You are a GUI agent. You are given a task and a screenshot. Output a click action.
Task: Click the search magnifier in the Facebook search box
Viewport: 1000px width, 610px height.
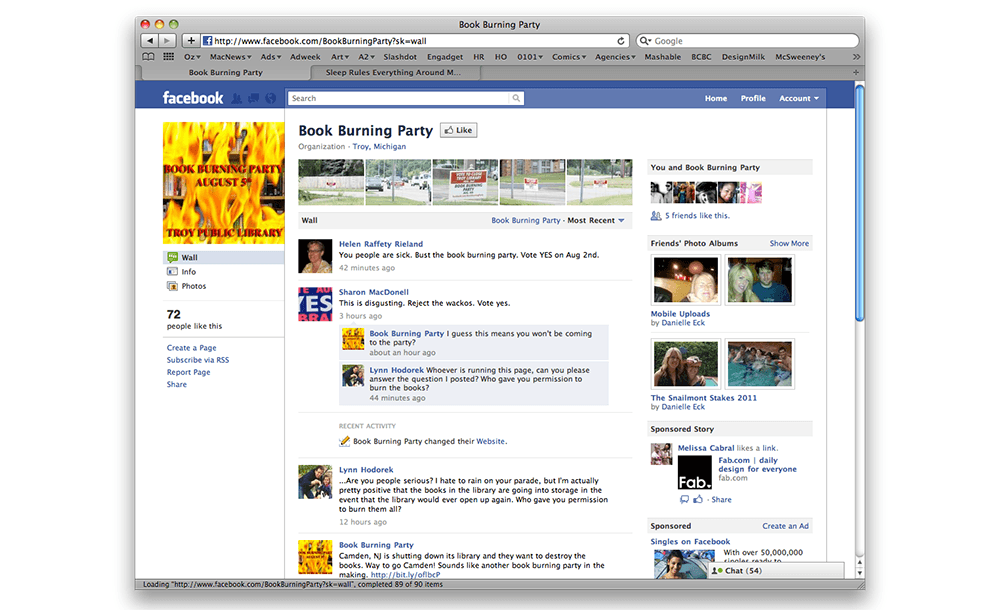[x=515, y=98]
